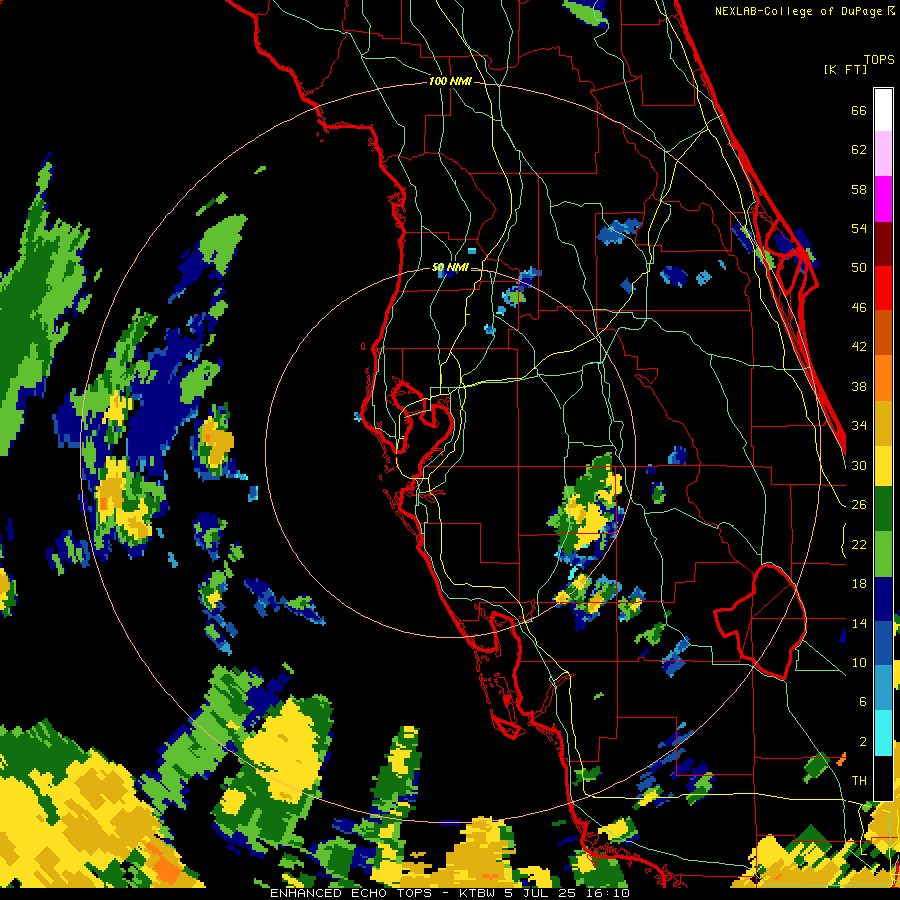Click the '6' legend value

point(863,701)
